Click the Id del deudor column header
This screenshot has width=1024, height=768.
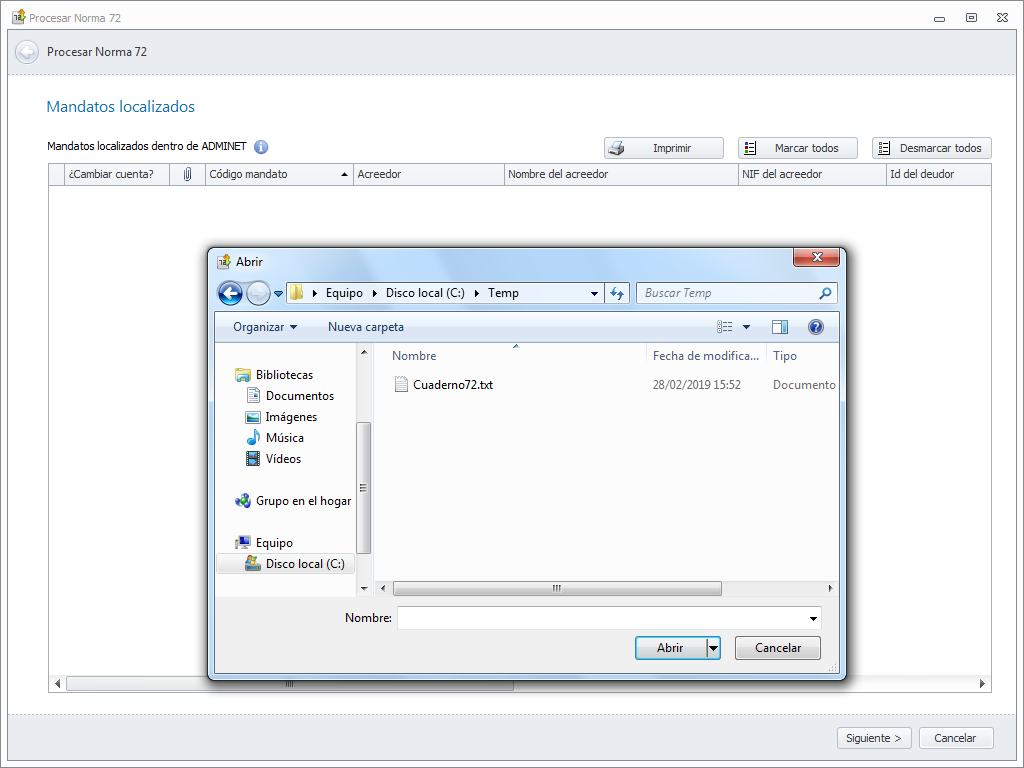[x=938, y=174]
